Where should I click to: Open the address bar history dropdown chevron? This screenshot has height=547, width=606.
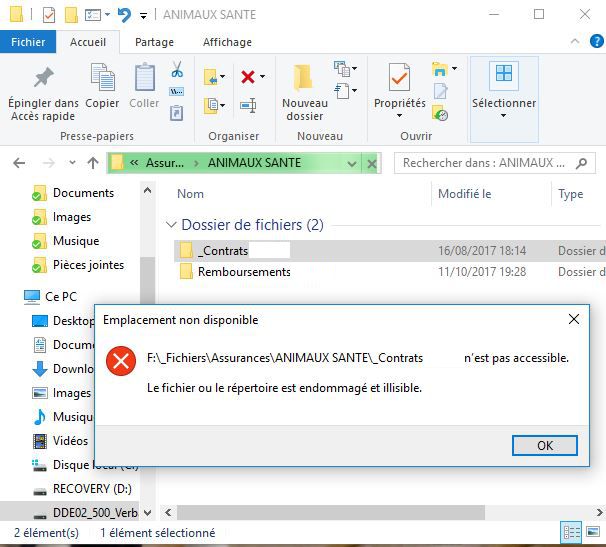click(351, 164)
